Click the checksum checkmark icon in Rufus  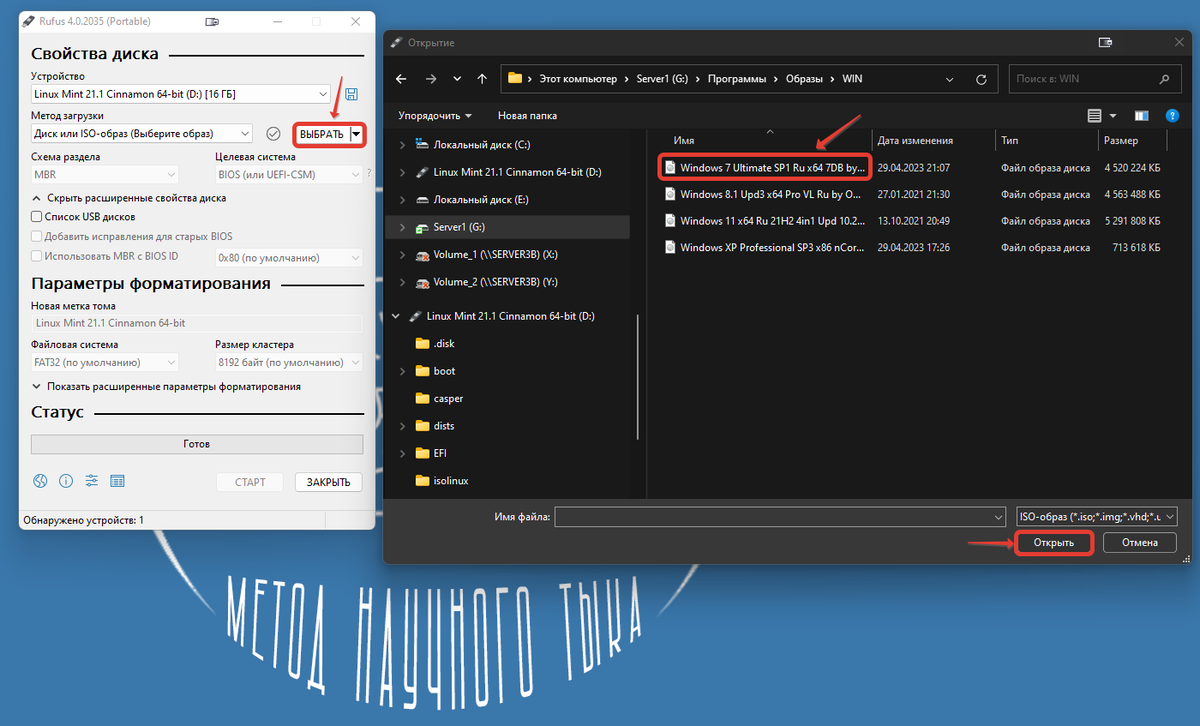click(x=273, y=133)
